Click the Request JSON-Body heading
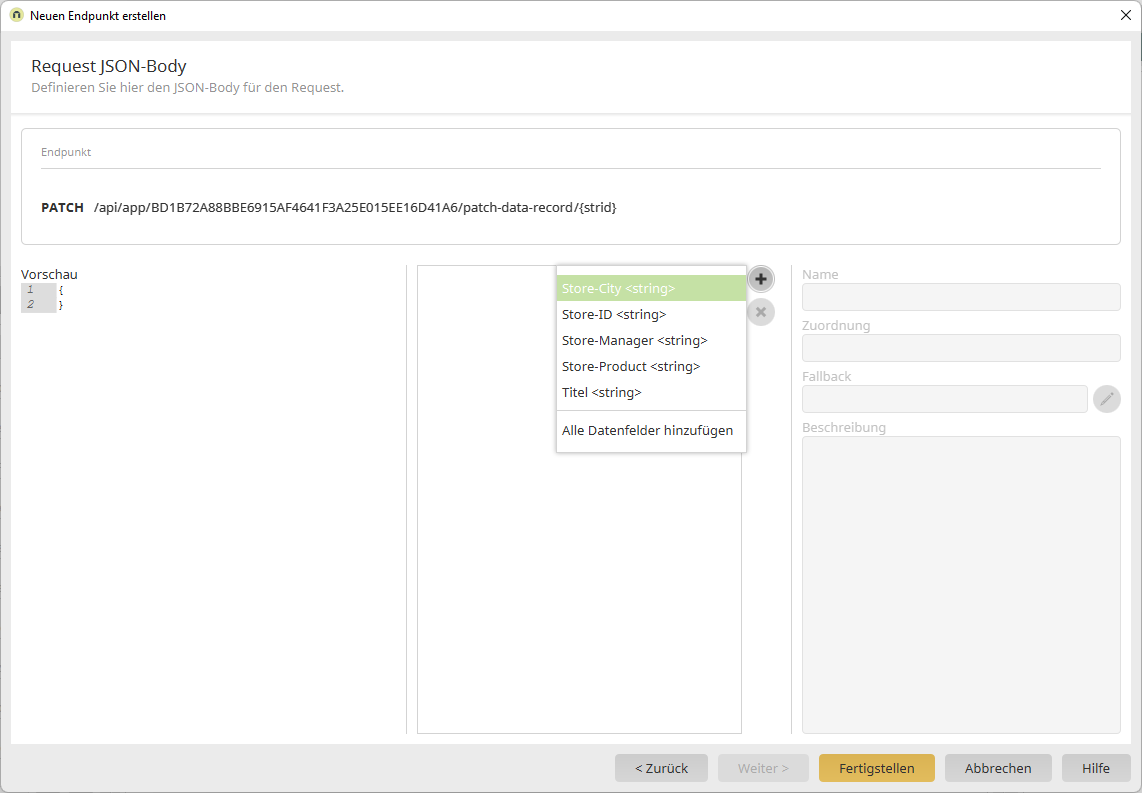1142x793 pixels. point(109,66)
